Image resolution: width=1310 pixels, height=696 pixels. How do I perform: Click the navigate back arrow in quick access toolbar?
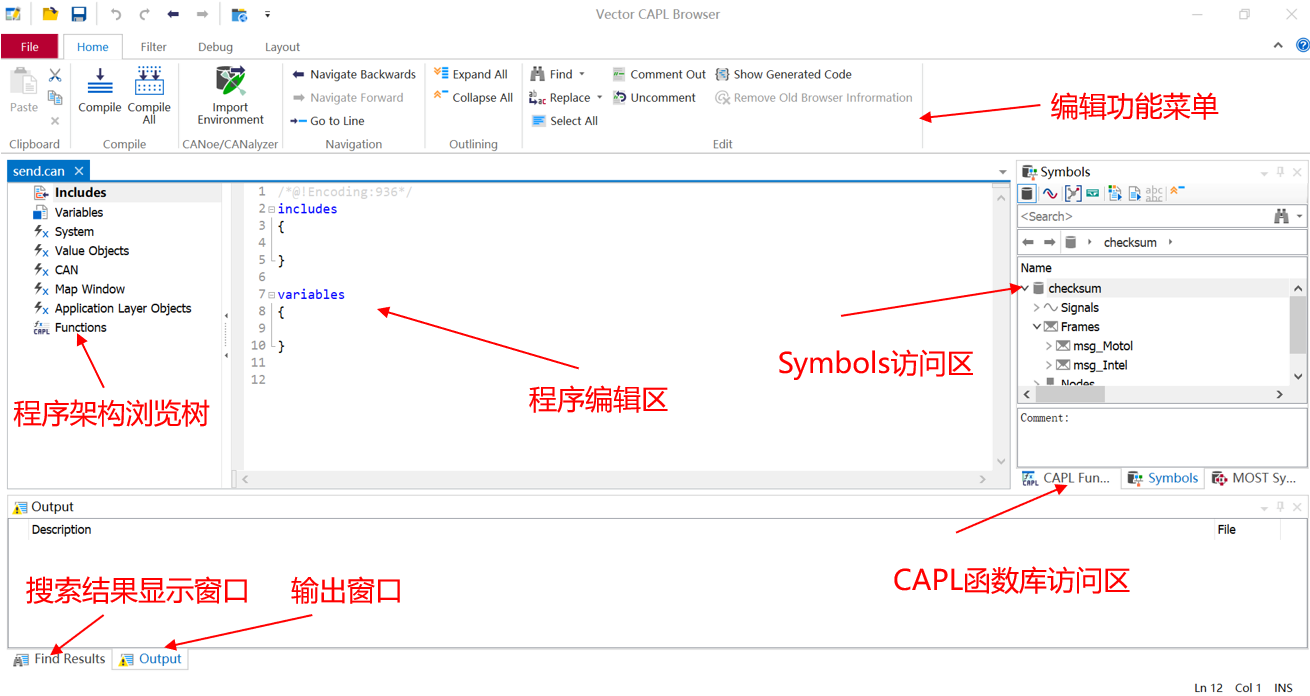(x=173, y=14)
